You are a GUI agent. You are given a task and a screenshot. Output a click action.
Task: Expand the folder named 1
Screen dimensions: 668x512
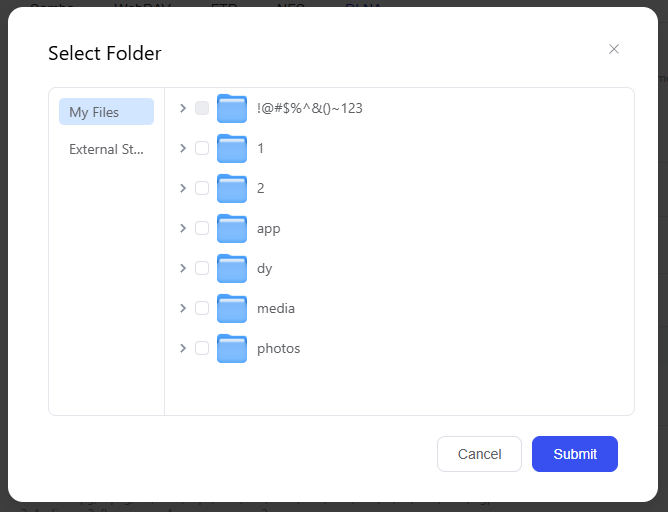point(183,148)
